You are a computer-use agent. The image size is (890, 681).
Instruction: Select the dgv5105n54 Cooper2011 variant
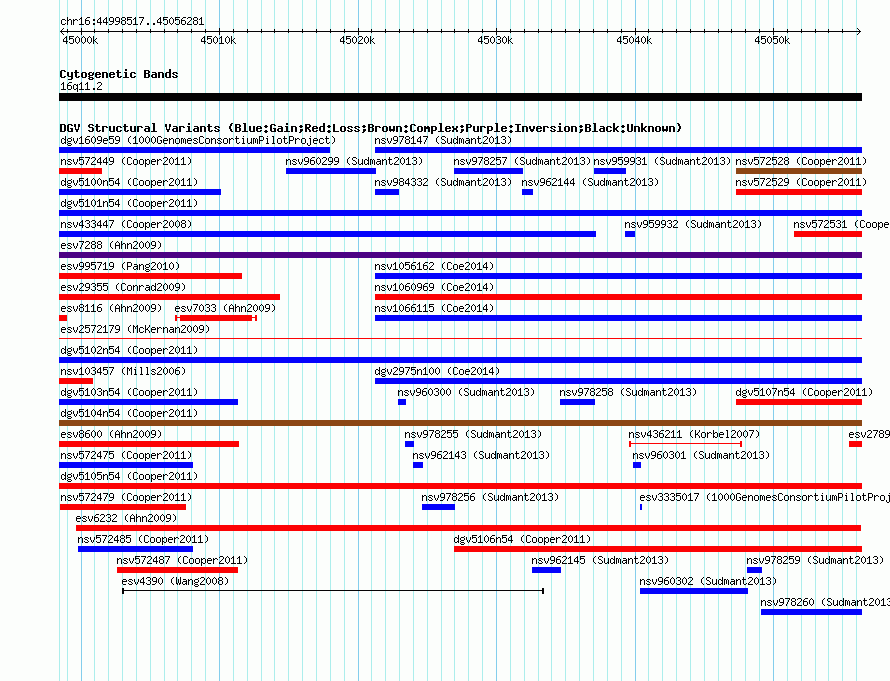[129, 476]
